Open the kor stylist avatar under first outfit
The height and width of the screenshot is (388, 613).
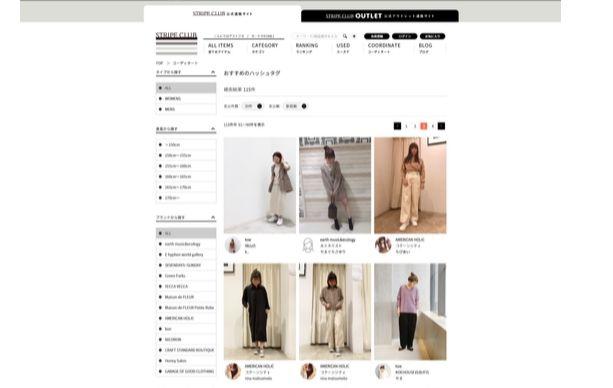233,245
